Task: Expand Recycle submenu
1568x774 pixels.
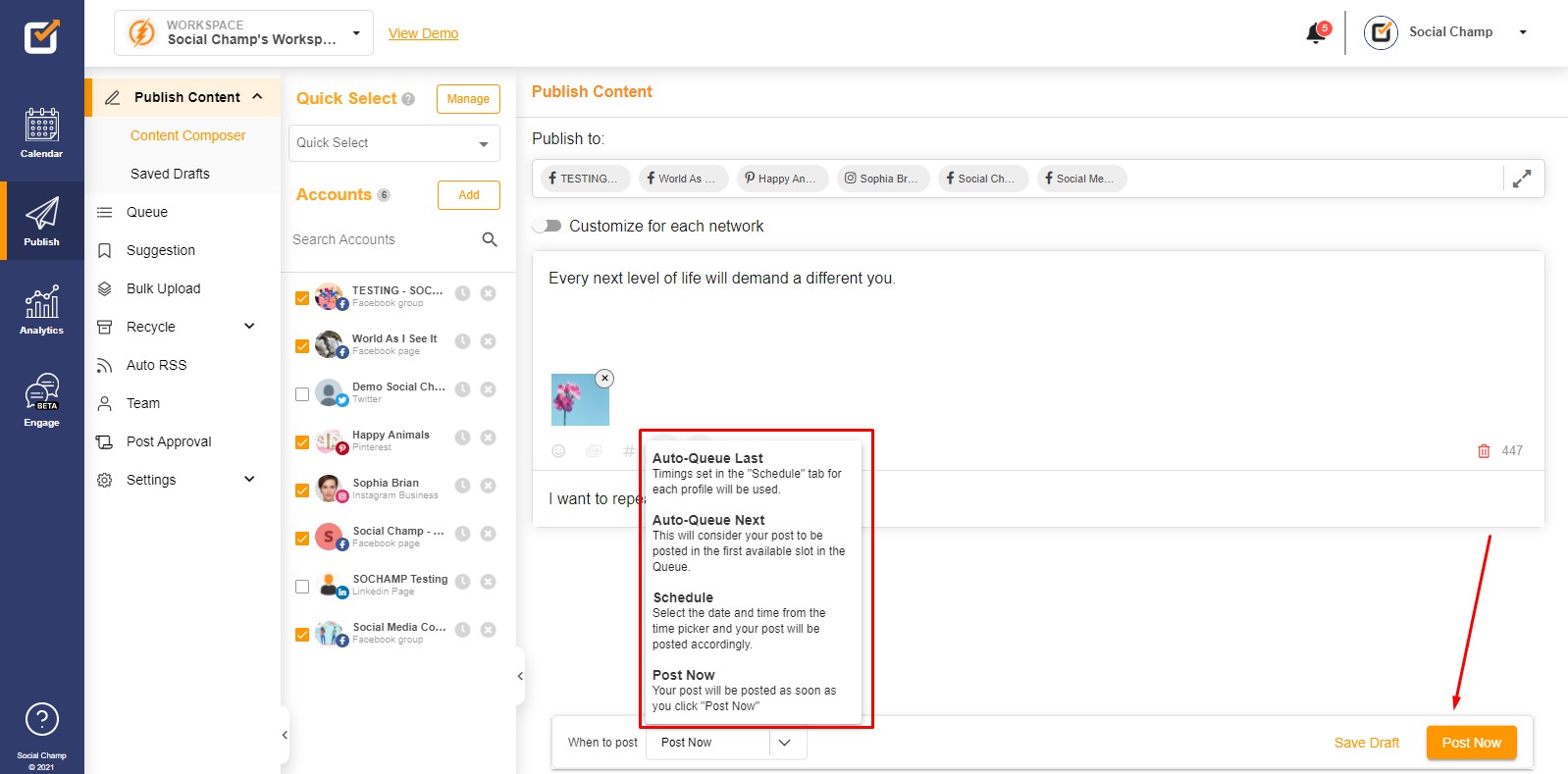Action: pos(249,326)
